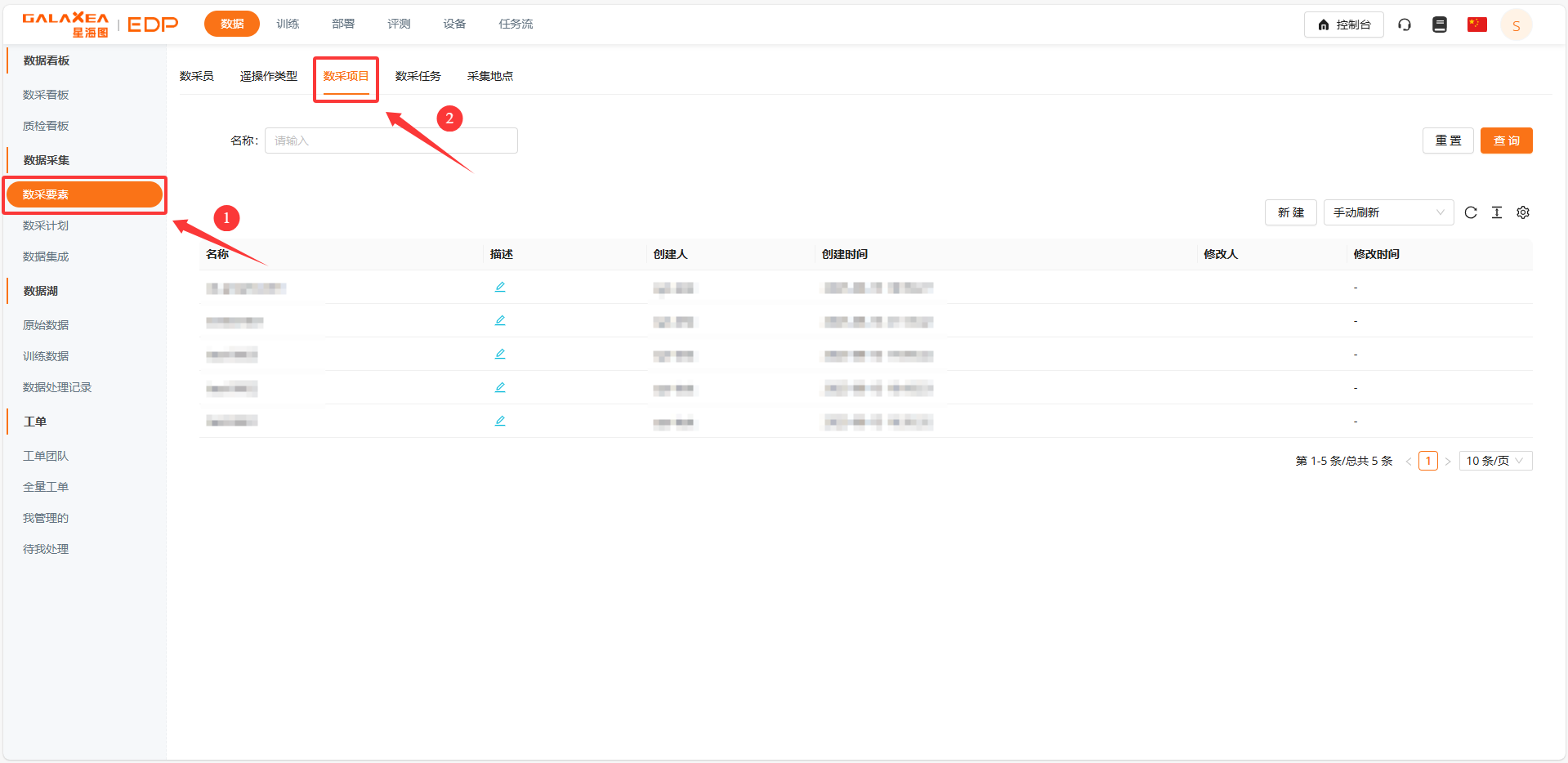Go to page 1 in pagination

pos(1427,461)
